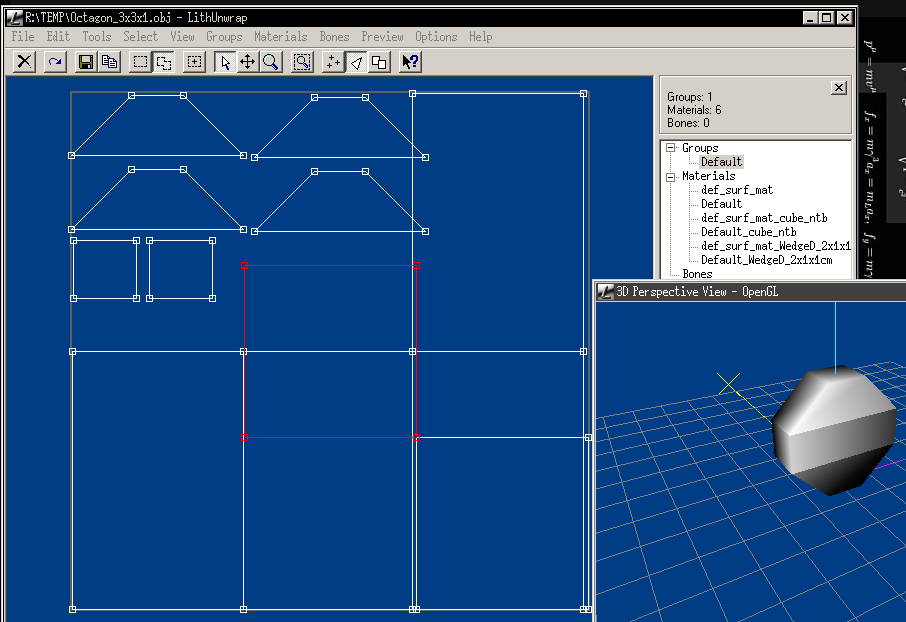Open the Bones menu
906x622 pixels.
[335, 37]
